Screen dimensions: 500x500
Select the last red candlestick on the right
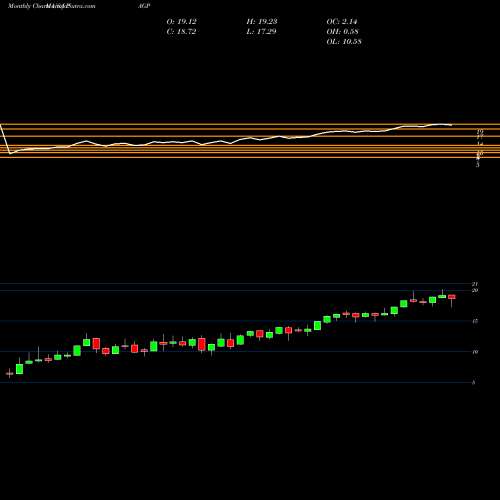point(452,297)
